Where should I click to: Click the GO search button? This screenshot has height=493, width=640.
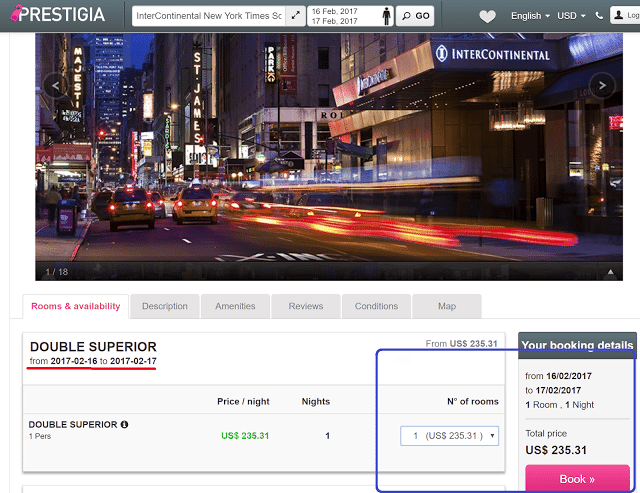tap(415, 16)
